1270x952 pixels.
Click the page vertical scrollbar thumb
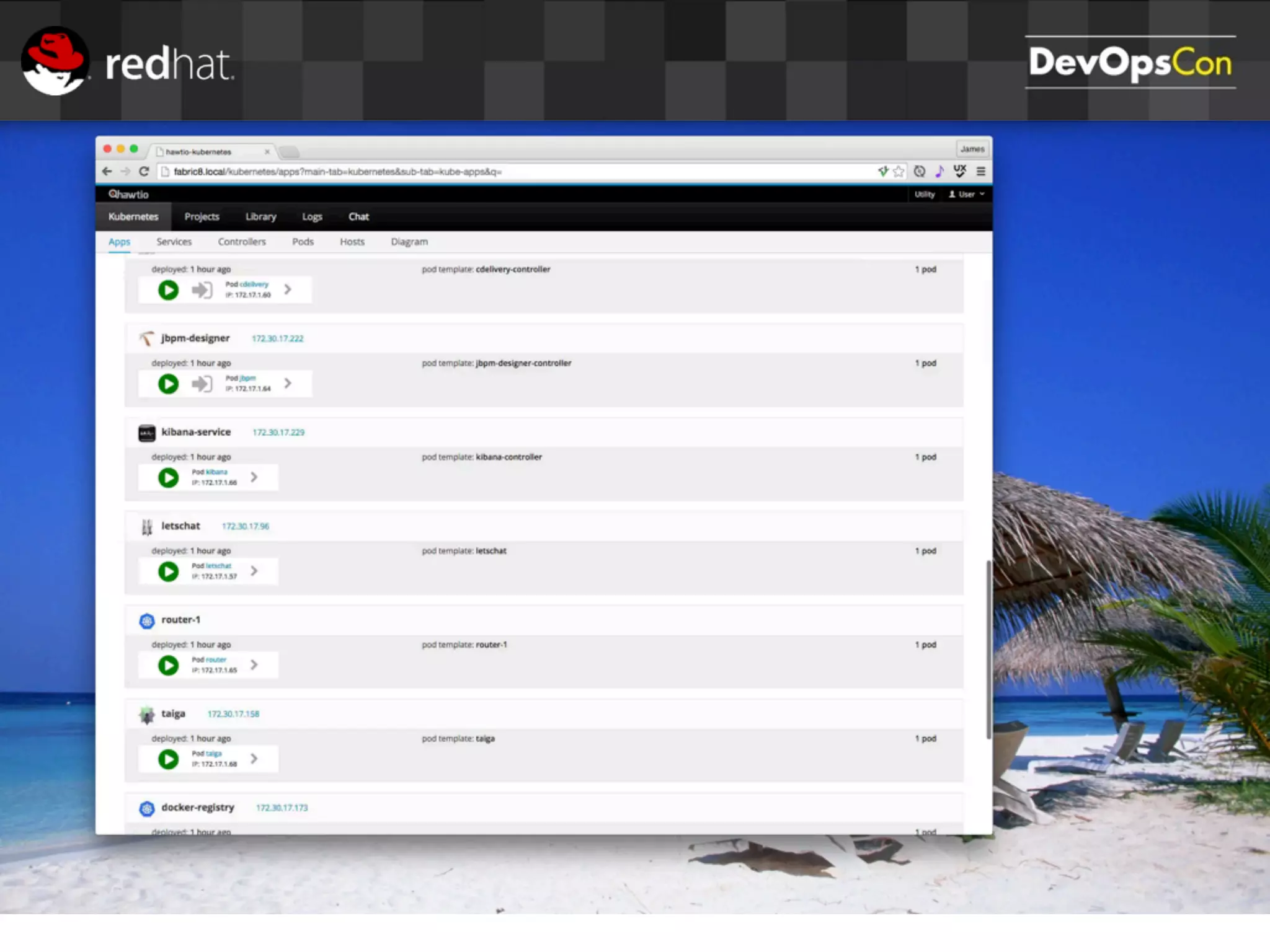988,649
